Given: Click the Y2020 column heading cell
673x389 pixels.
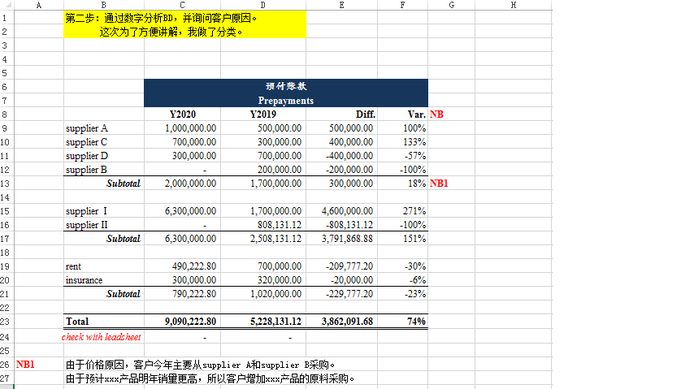Looking at the screenshot, I should pyautogui.click(x=182, y=114).
